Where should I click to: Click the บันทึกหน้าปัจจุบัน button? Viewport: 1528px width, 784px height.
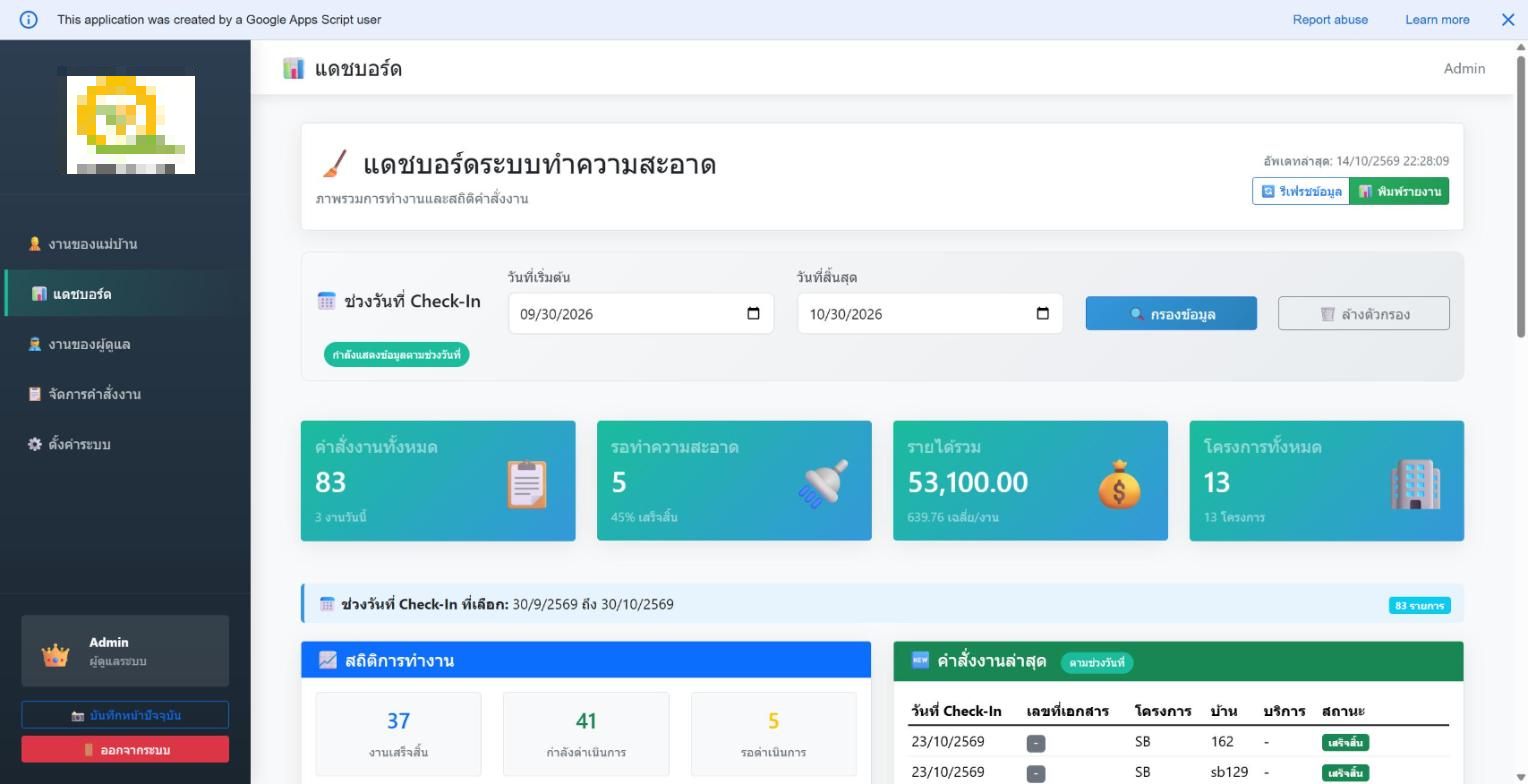125,715
